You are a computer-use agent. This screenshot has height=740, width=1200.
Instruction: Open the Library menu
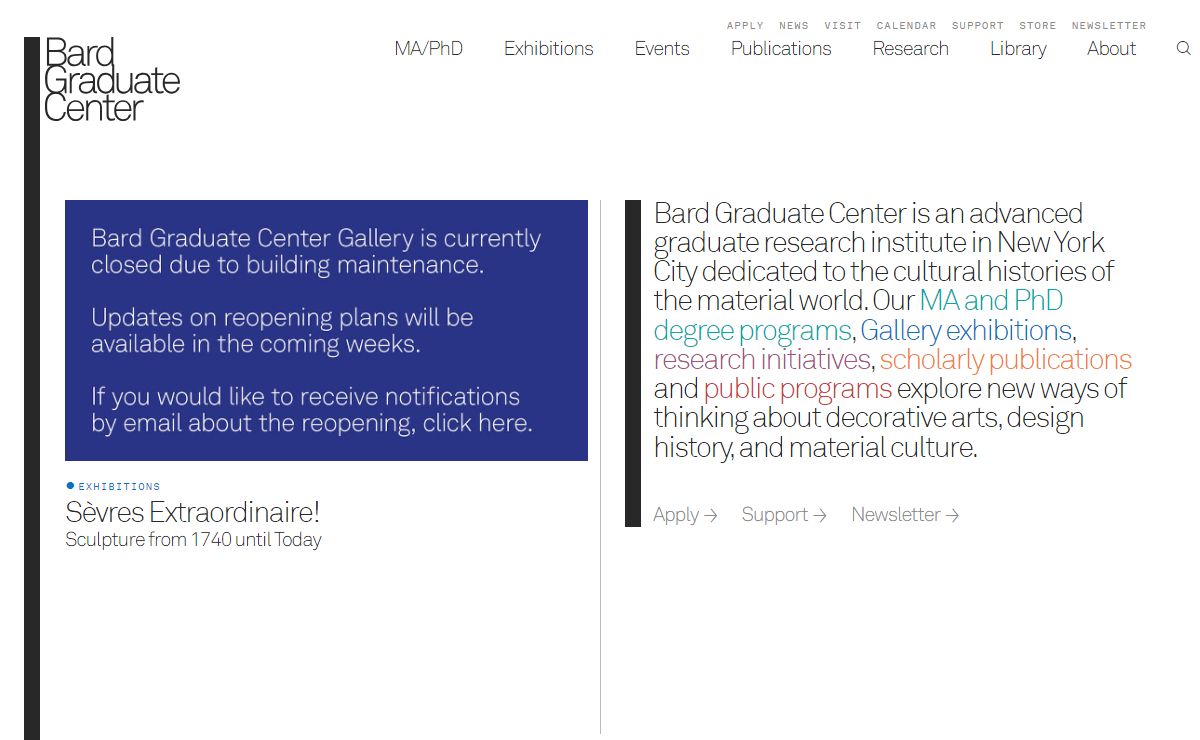[x=1018, y=48]
